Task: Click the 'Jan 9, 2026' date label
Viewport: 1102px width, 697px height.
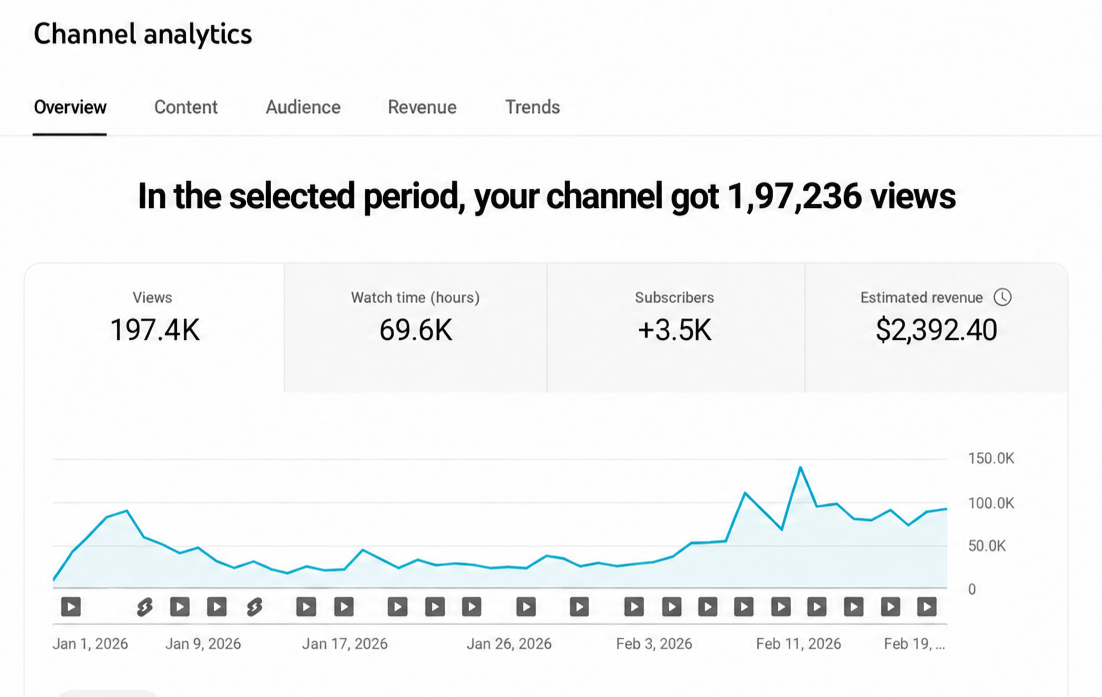Action: [x=203, y=644]
